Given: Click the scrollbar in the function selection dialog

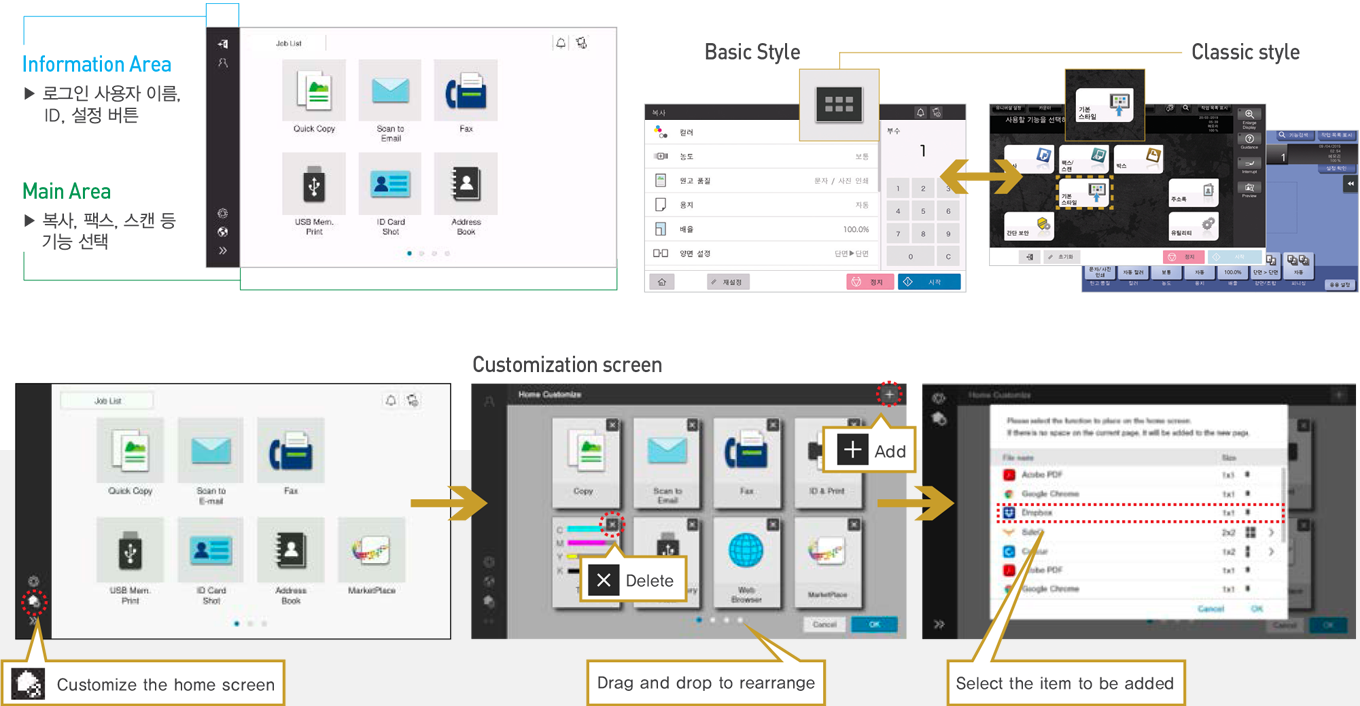Looking at the screenshot, I should pos(1283,500).
